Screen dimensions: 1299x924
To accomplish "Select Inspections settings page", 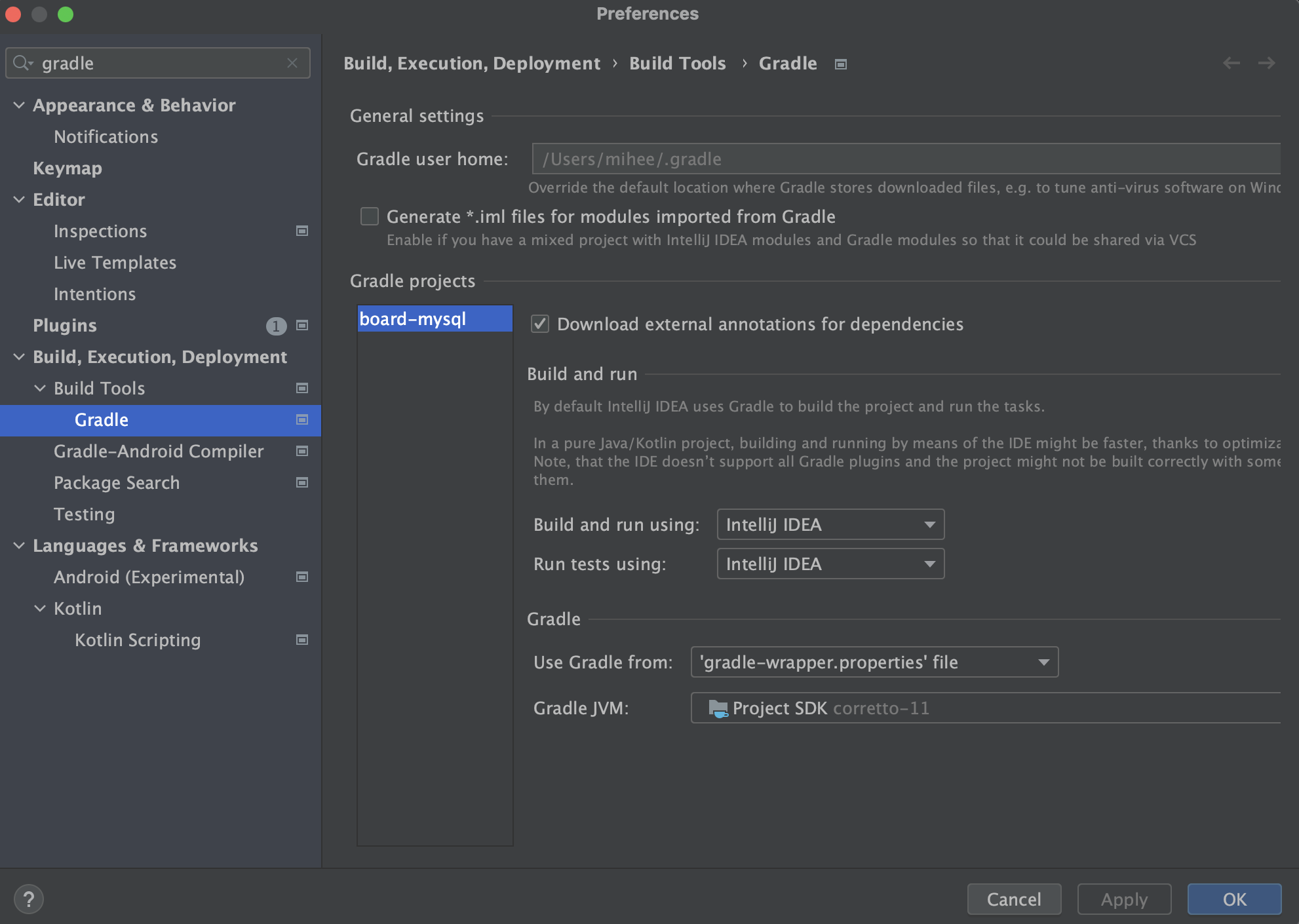I will click(100, 231).
